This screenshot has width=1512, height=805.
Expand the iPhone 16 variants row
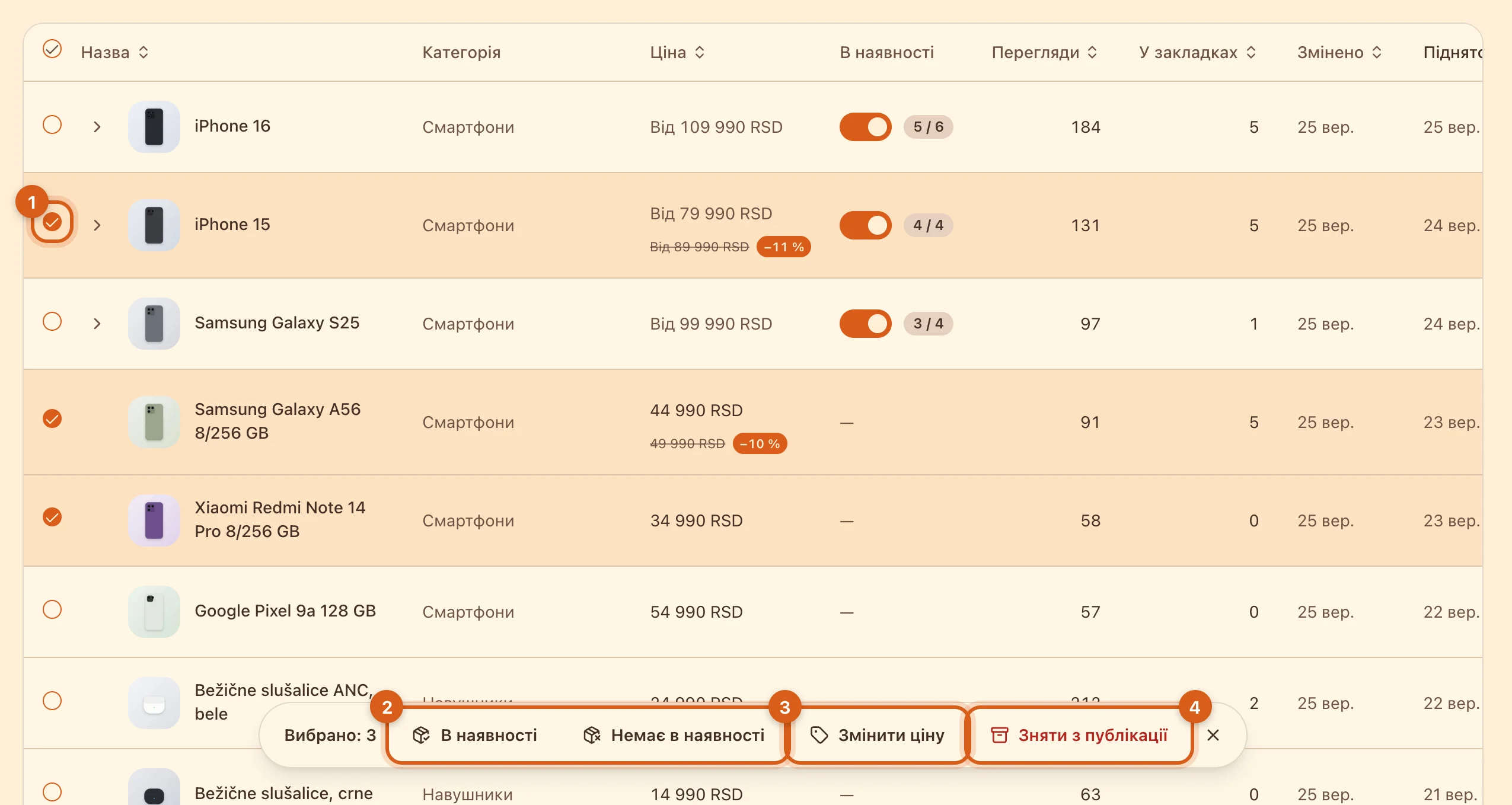[x=97, y=127]
